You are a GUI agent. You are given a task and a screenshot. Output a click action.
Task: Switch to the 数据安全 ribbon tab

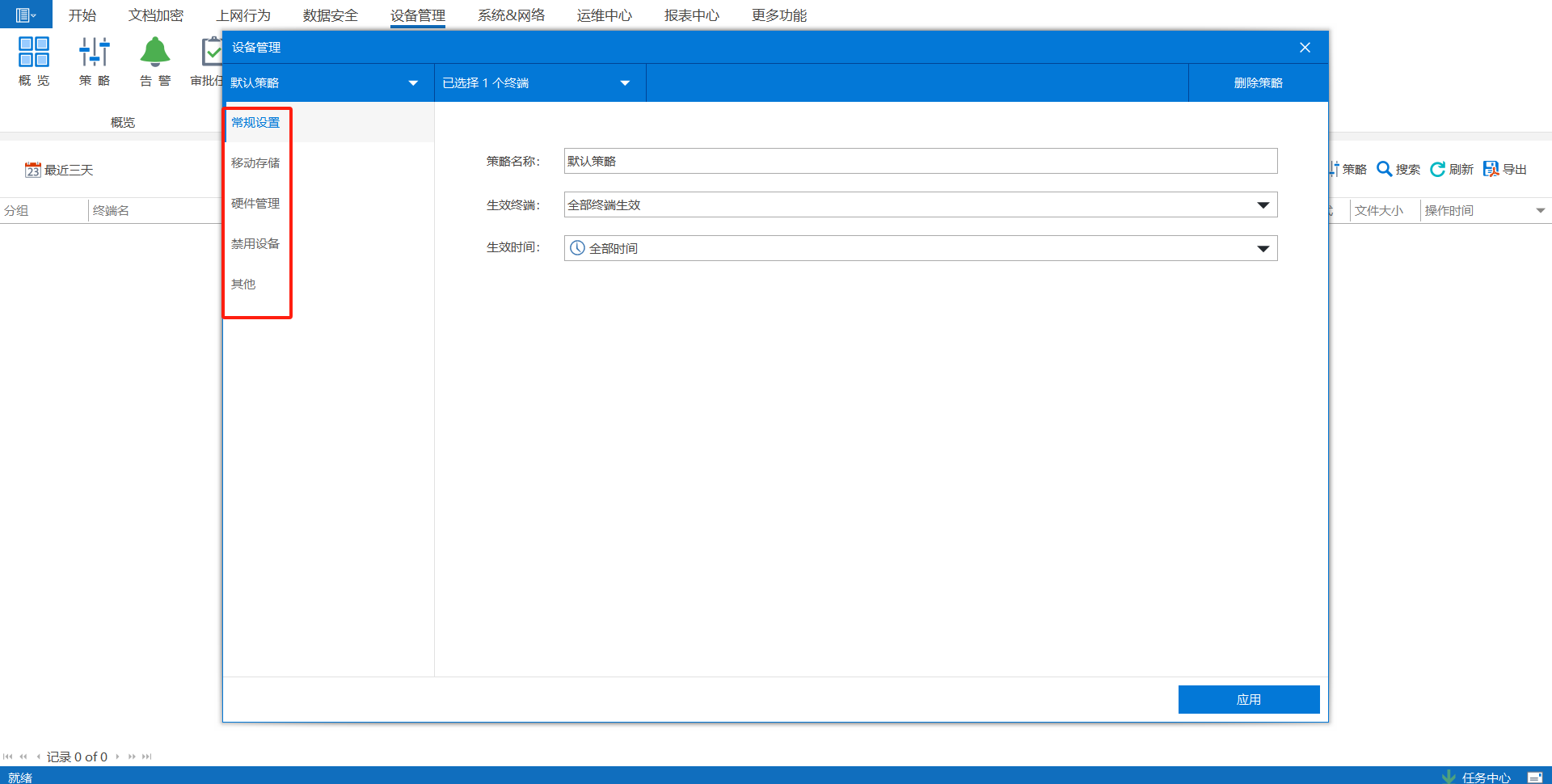tap(330, 15)
